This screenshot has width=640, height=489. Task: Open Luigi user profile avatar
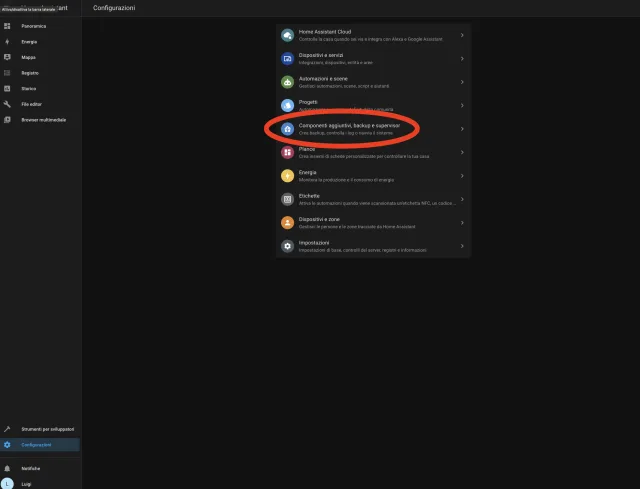click(7, 482)
